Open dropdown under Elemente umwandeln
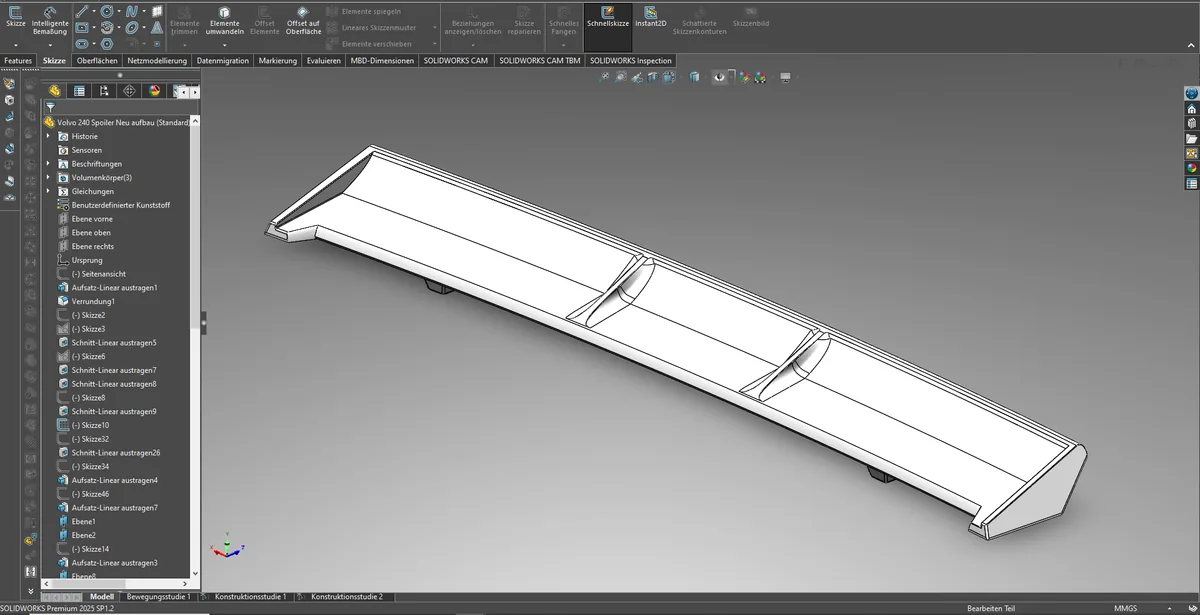 (224, 43)
